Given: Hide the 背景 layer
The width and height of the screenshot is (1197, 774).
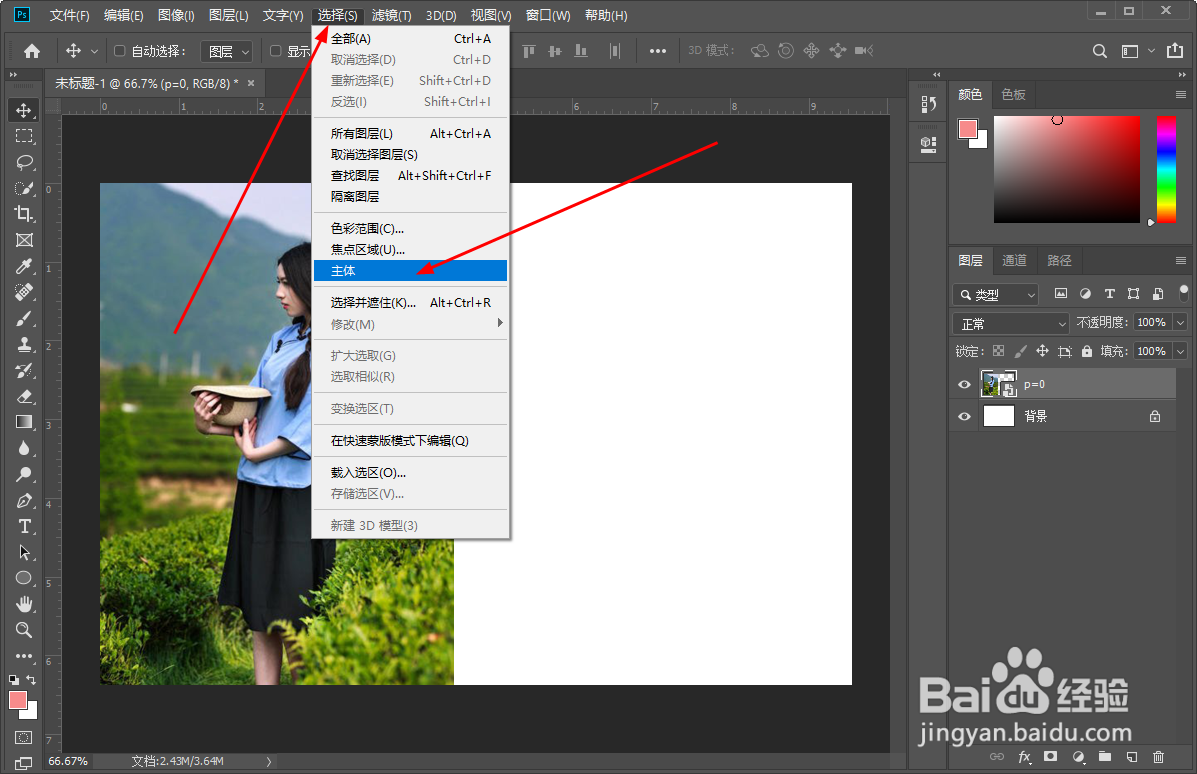Looking at the screenshot, I should pyautogui.click(x=963, y=416).
